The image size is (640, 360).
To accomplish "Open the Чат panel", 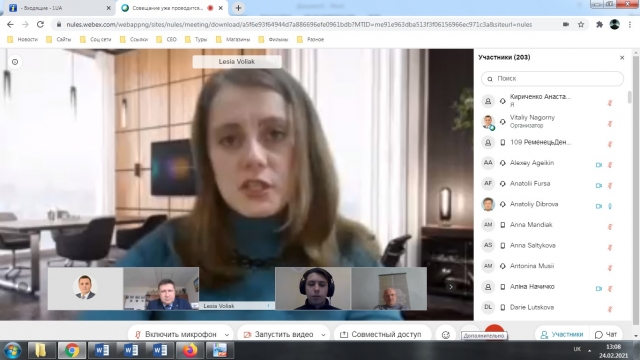I will tap(606, 334).
